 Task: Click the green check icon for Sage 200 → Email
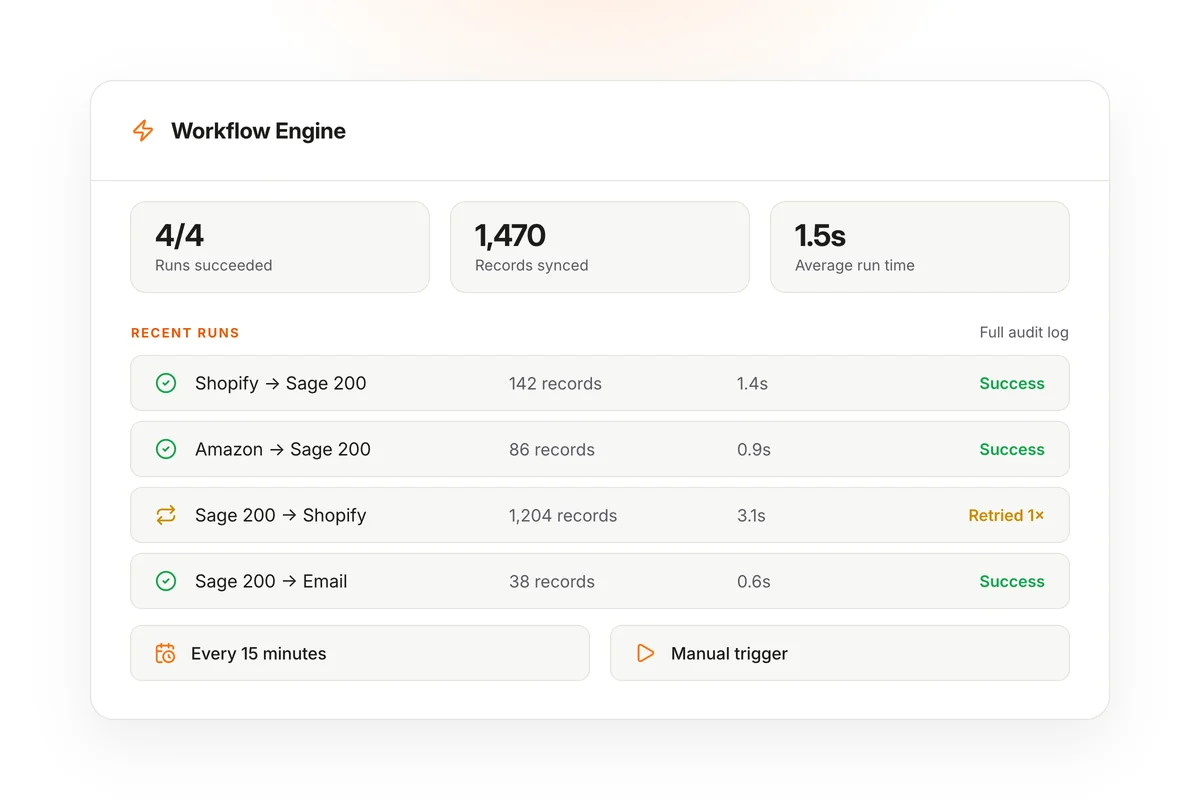166,581
